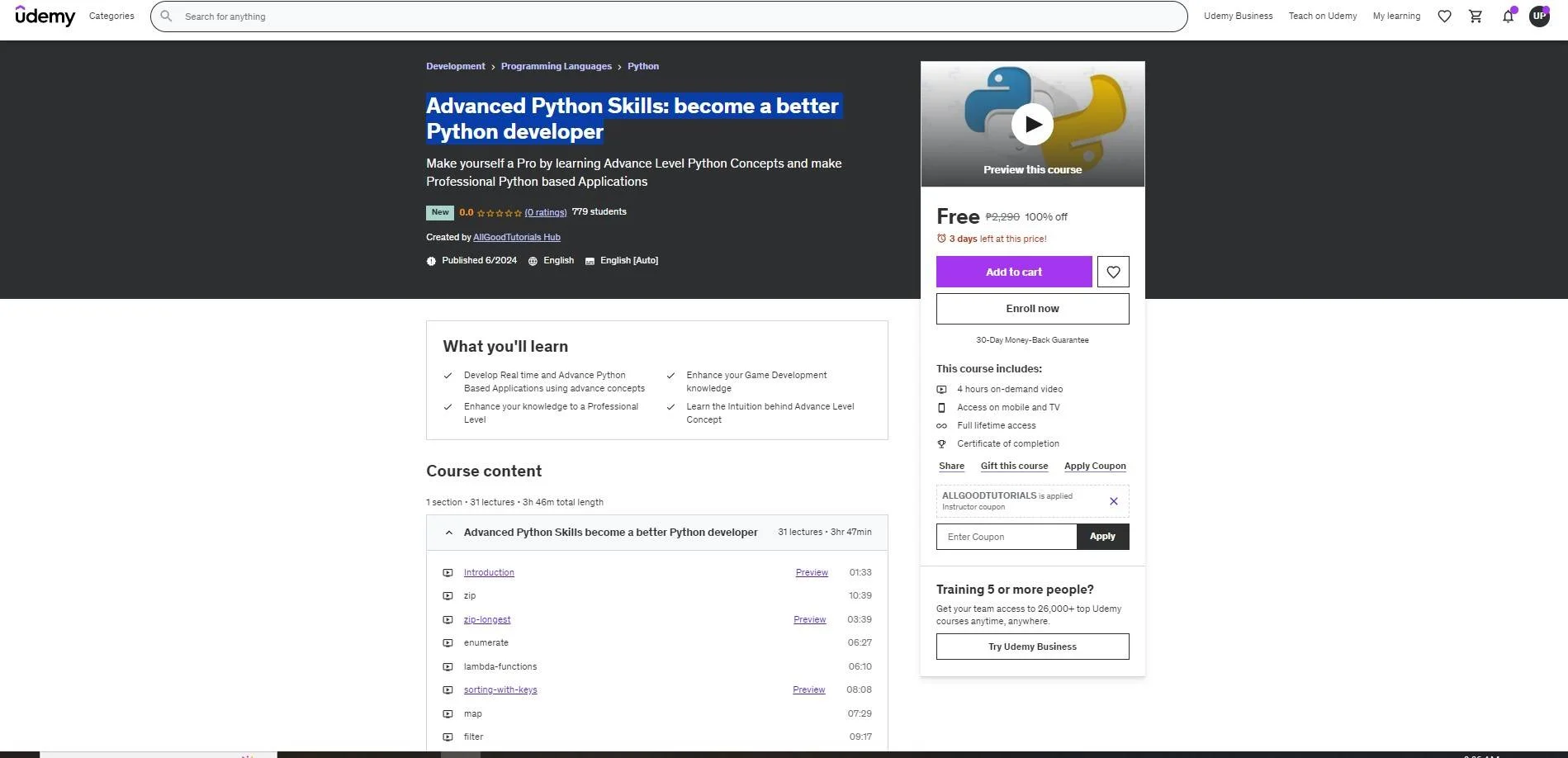Open the zip-longest lecture link
1568x758 pixels.
487,619
